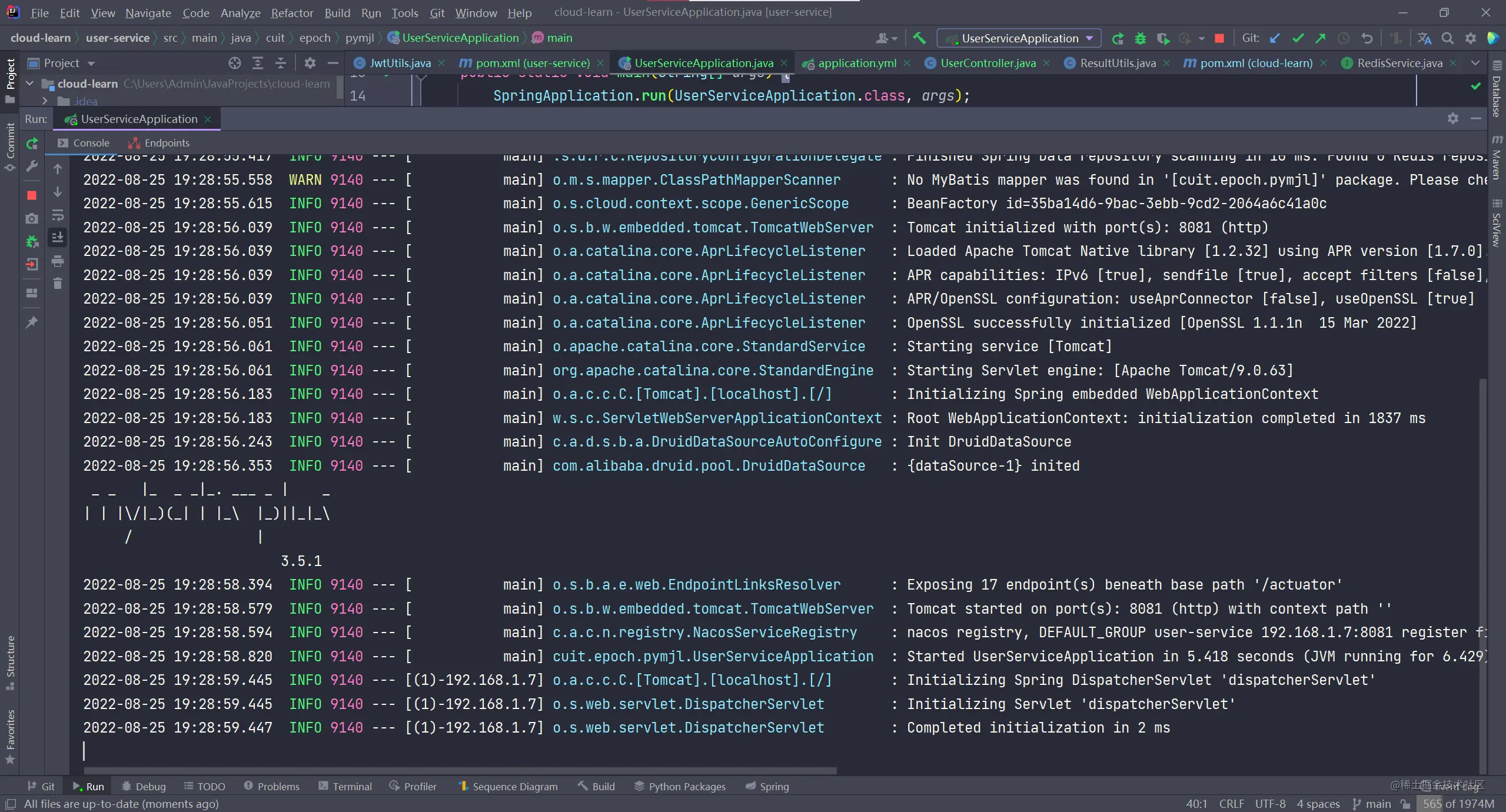This screenshot has width=1506, height=812.
Task: Click the console horizontal scrollbar
Action: pos(459,770)
